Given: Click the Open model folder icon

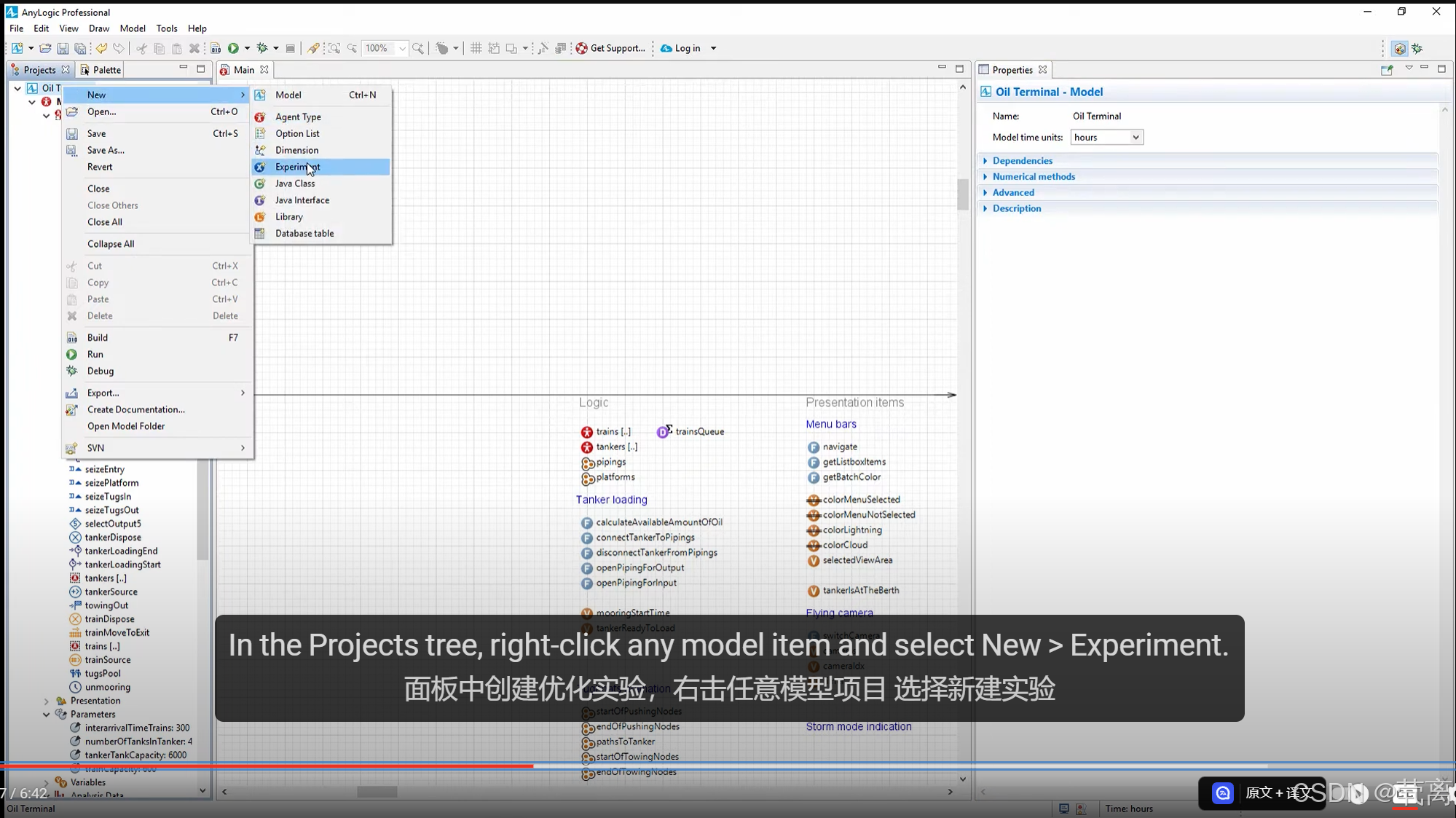Looking at the screenshot, I should tap(45, 48).
